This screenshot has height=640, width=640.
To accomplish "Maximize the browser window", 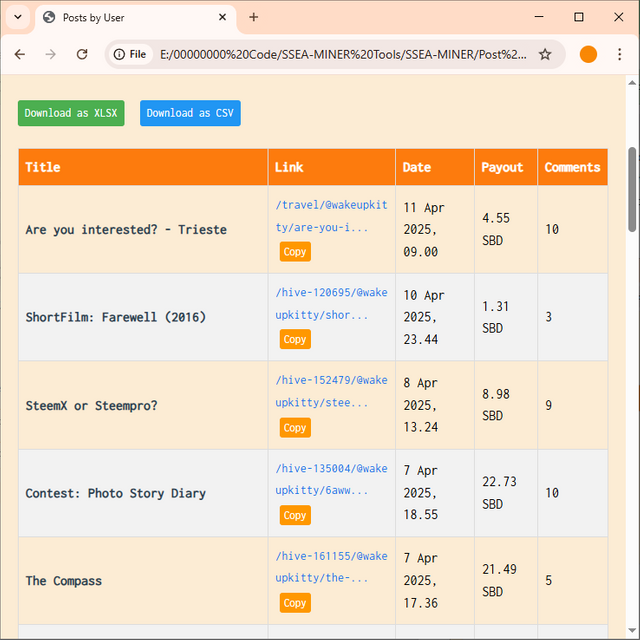I will coord(579,17).
